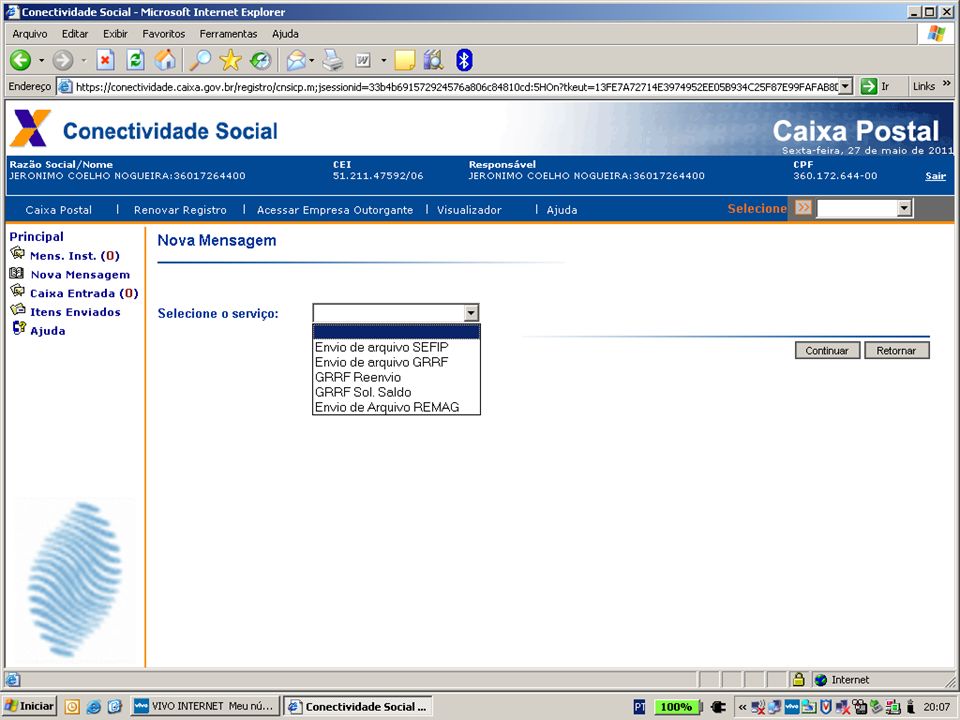Select Envio de arquivo SEFIP option
The image size is (960, 720).
click(396, 347)
